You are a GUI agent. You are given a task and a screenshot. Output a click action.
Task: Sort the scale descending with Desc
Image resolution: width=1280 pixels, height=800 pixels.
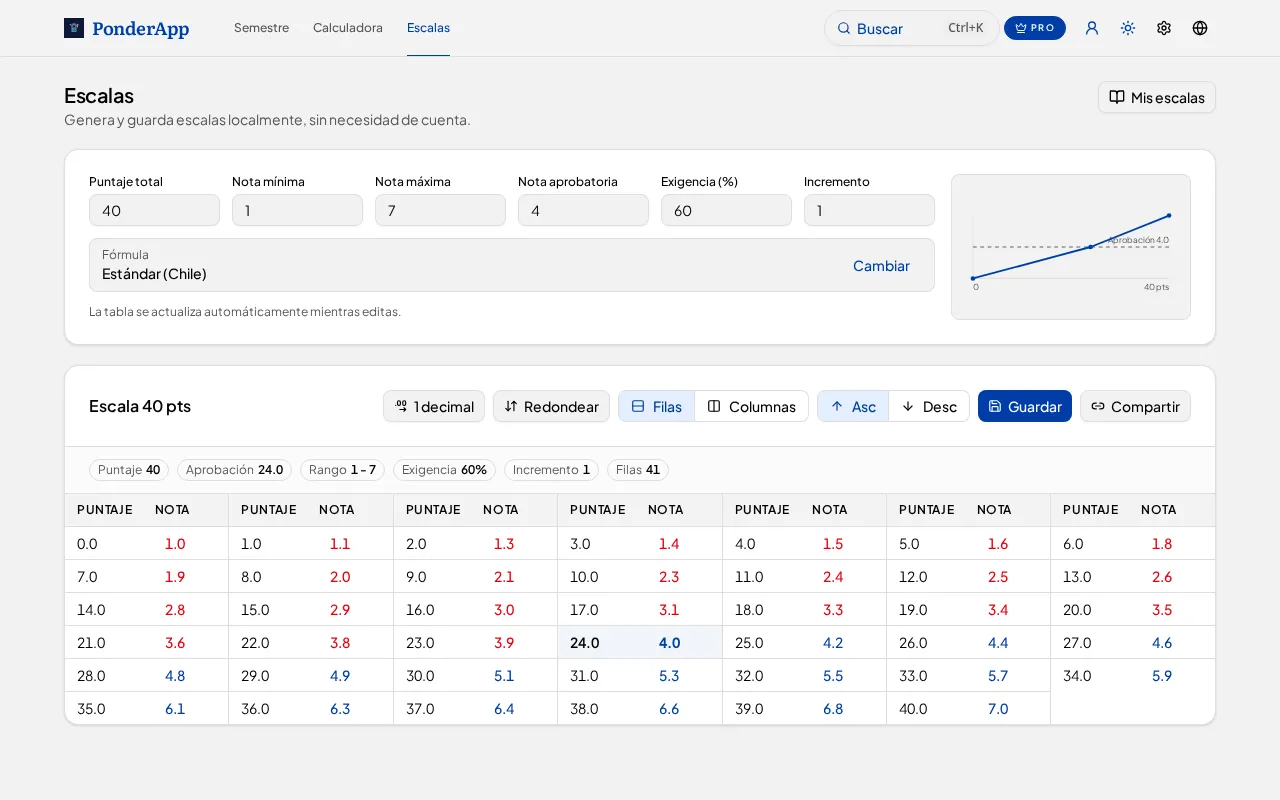tap(929, 406)
